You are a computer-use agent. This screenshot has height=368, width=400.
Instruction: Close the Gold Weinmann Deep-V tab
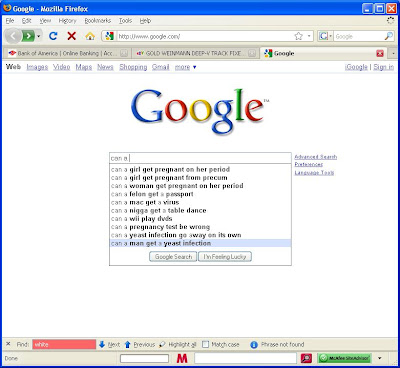(252, 53)
